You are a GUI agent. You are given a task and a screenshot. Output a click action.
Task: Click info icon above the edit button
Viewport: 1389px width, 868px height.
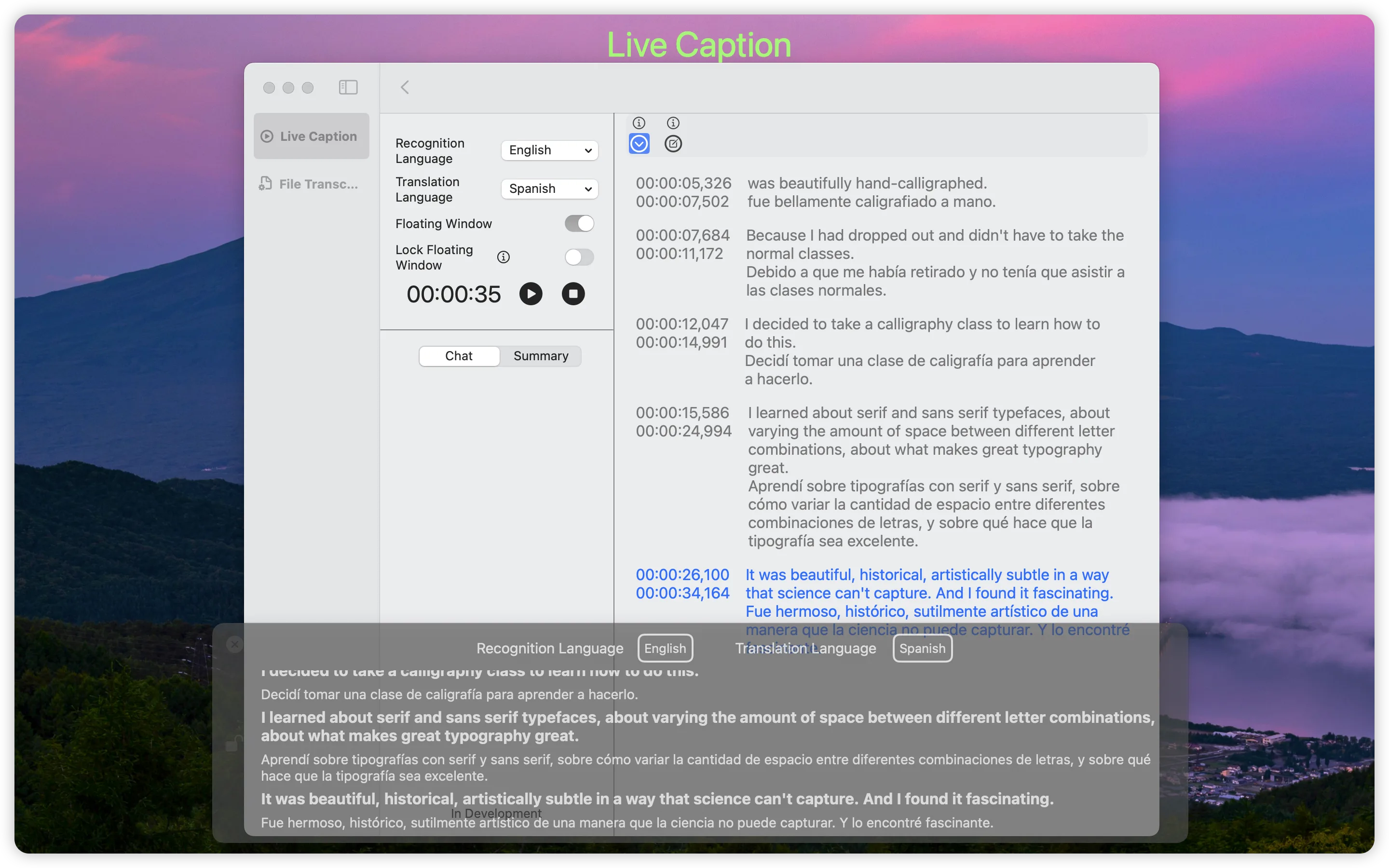[673, 123]
